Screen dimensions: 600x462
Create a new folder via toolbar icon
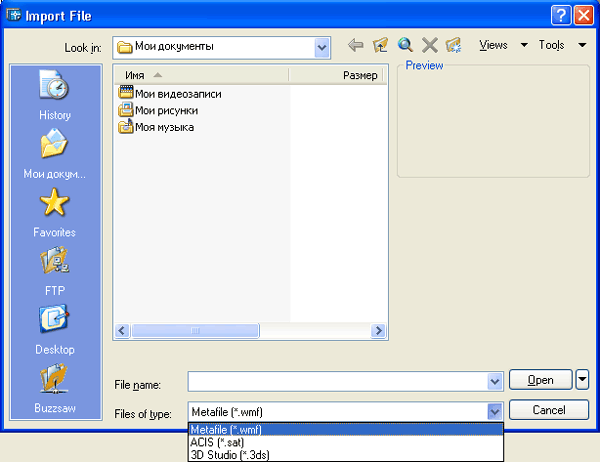pos(454,45)
